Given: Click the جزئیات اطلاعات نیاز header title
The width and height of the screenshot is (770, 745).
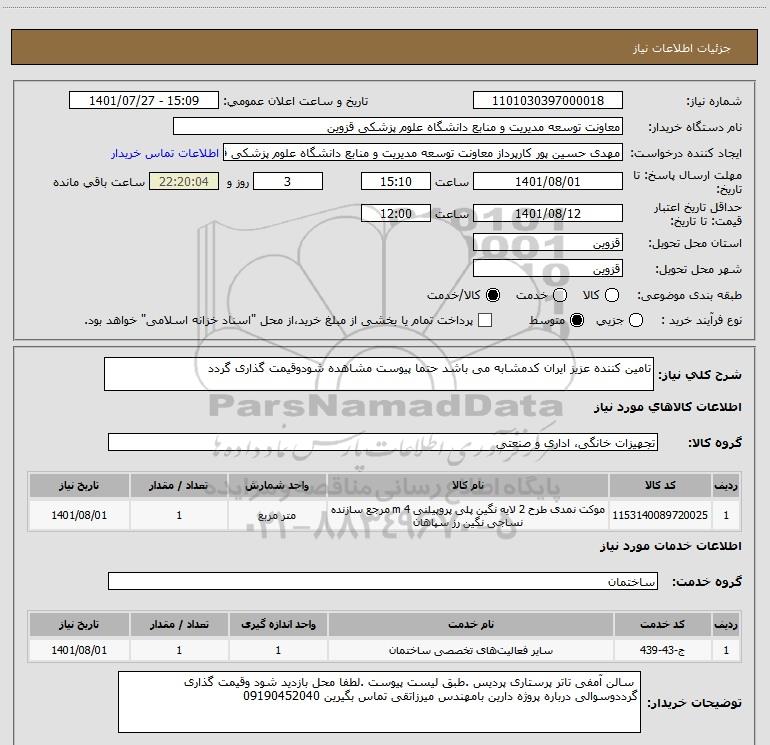Looking at the screenshot, I should coord(681,48).
